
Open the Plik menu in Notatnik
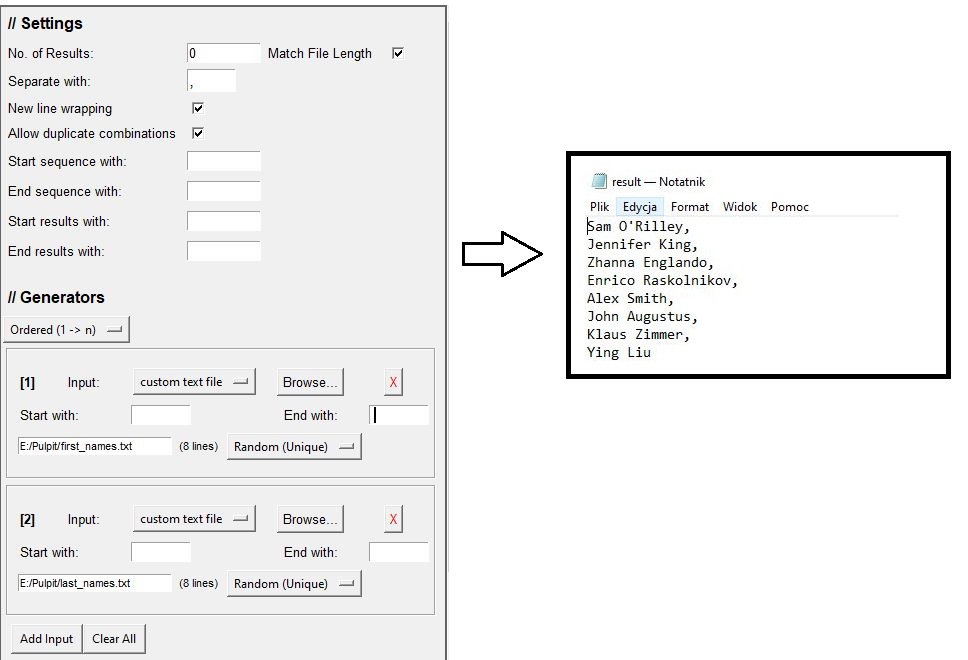[599, 207]
